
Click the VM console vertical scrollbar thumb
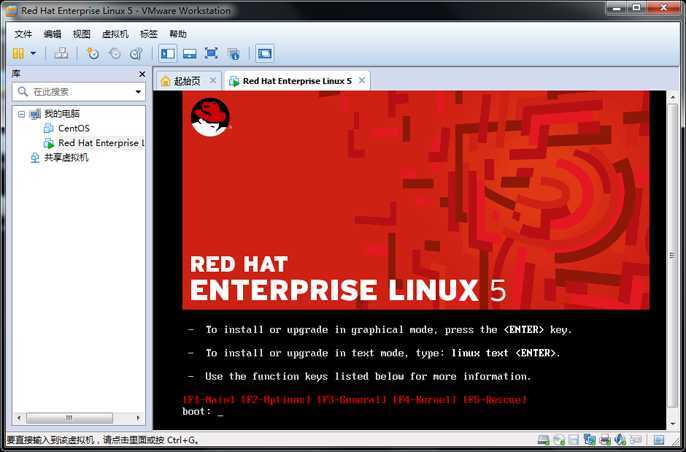coord(673,256)
